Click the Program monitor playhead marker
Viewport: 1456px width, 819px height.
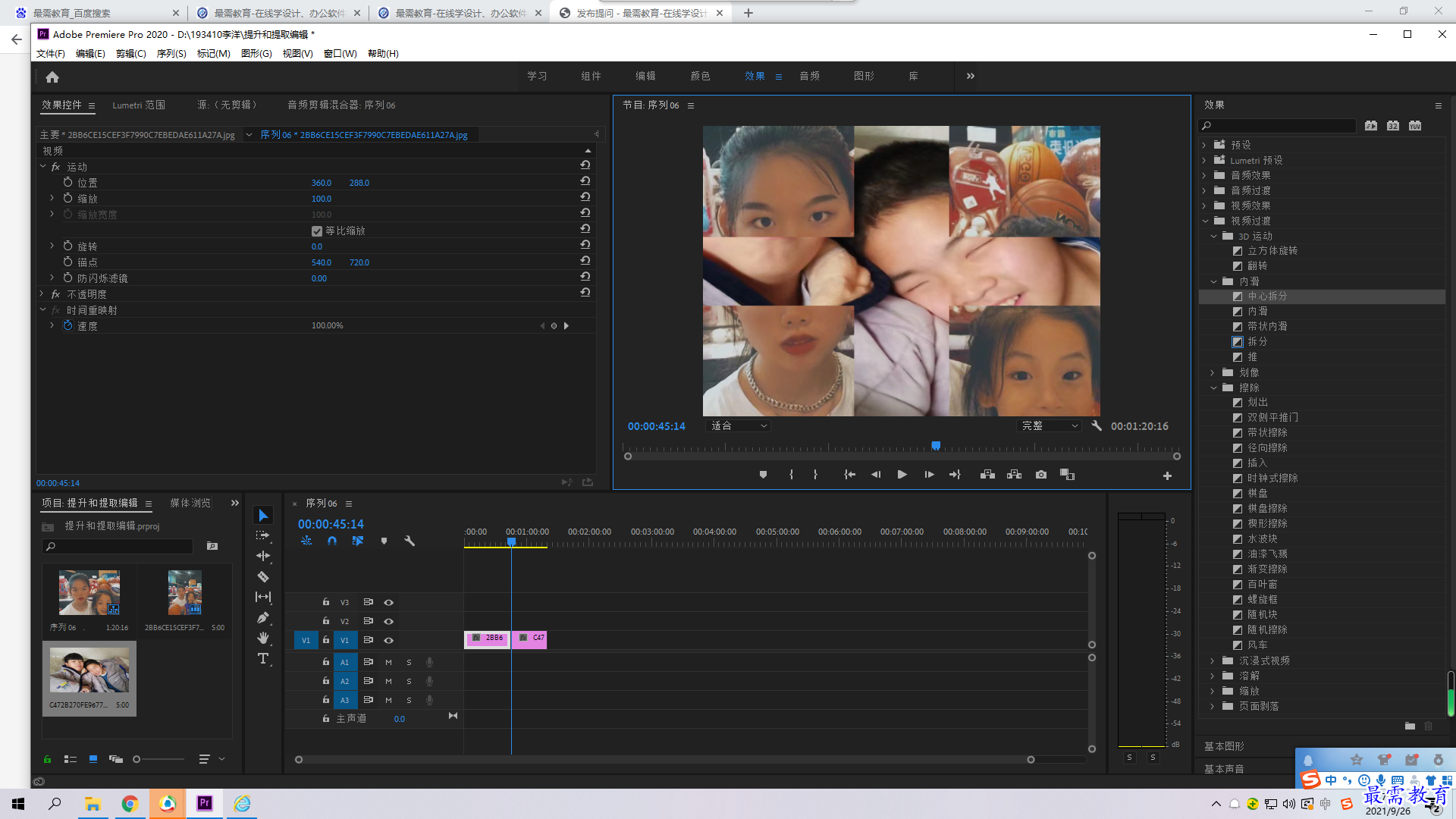coord(936,446)
